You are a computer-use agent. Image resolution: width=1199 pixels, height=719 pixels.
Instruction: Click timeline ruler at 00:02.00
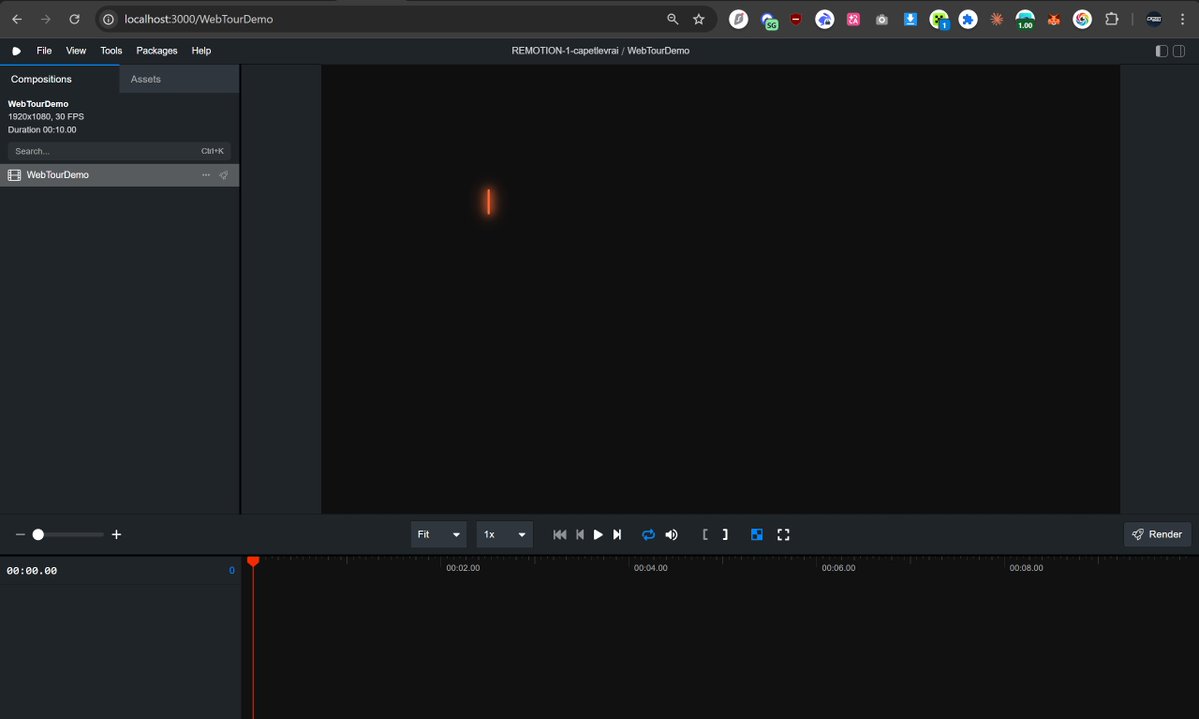point(463,568)
